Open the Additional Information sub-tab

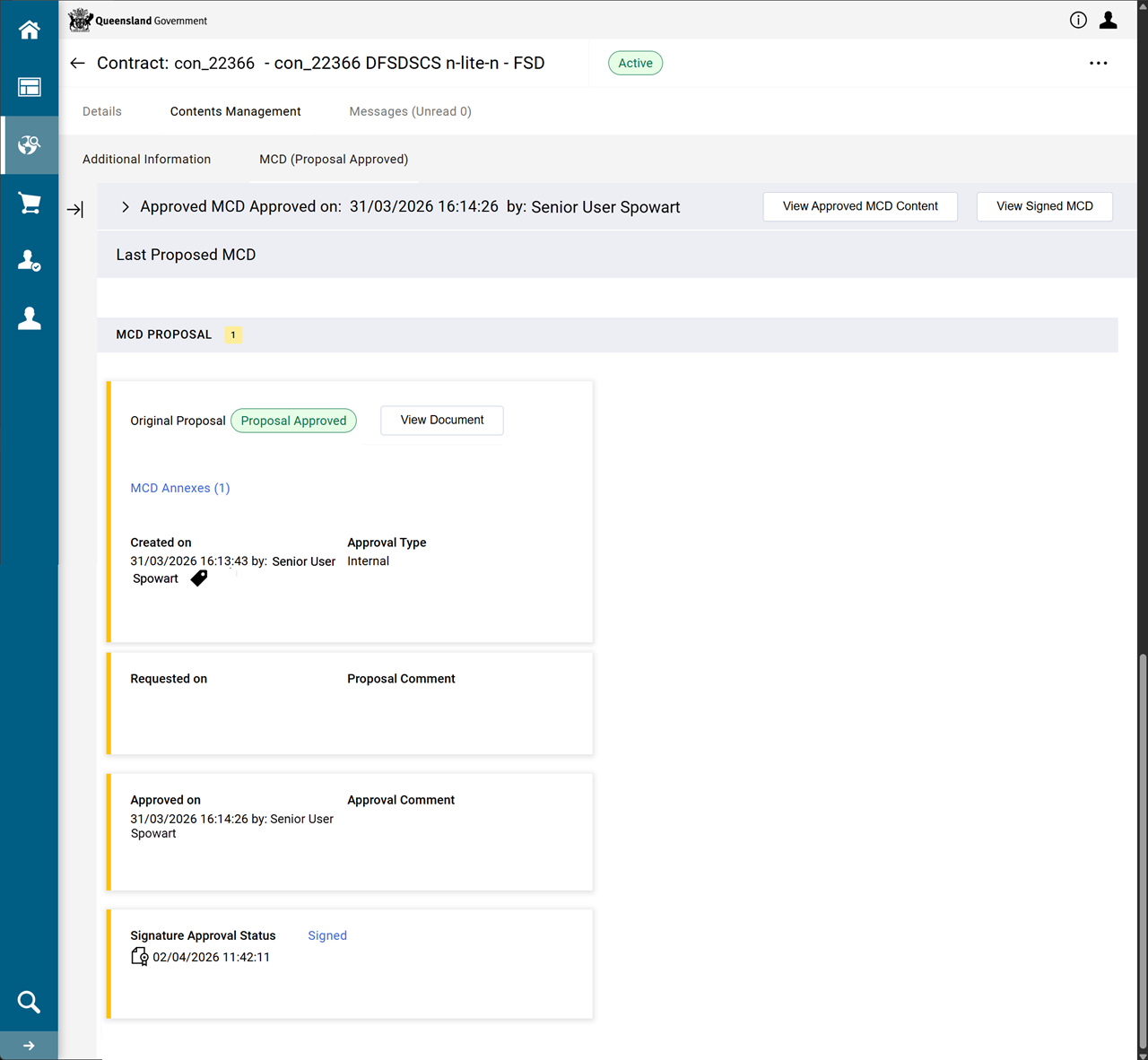click(x=146, y=159)
